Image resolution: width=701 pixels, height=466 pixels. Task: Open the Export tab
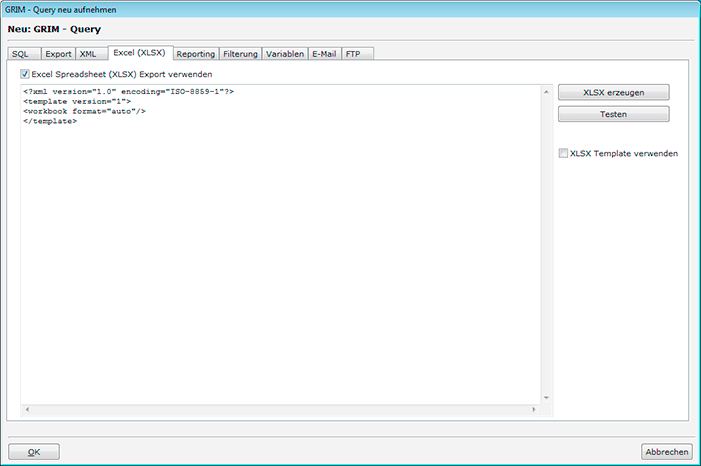pyautogui.click(x=58, y=54)
